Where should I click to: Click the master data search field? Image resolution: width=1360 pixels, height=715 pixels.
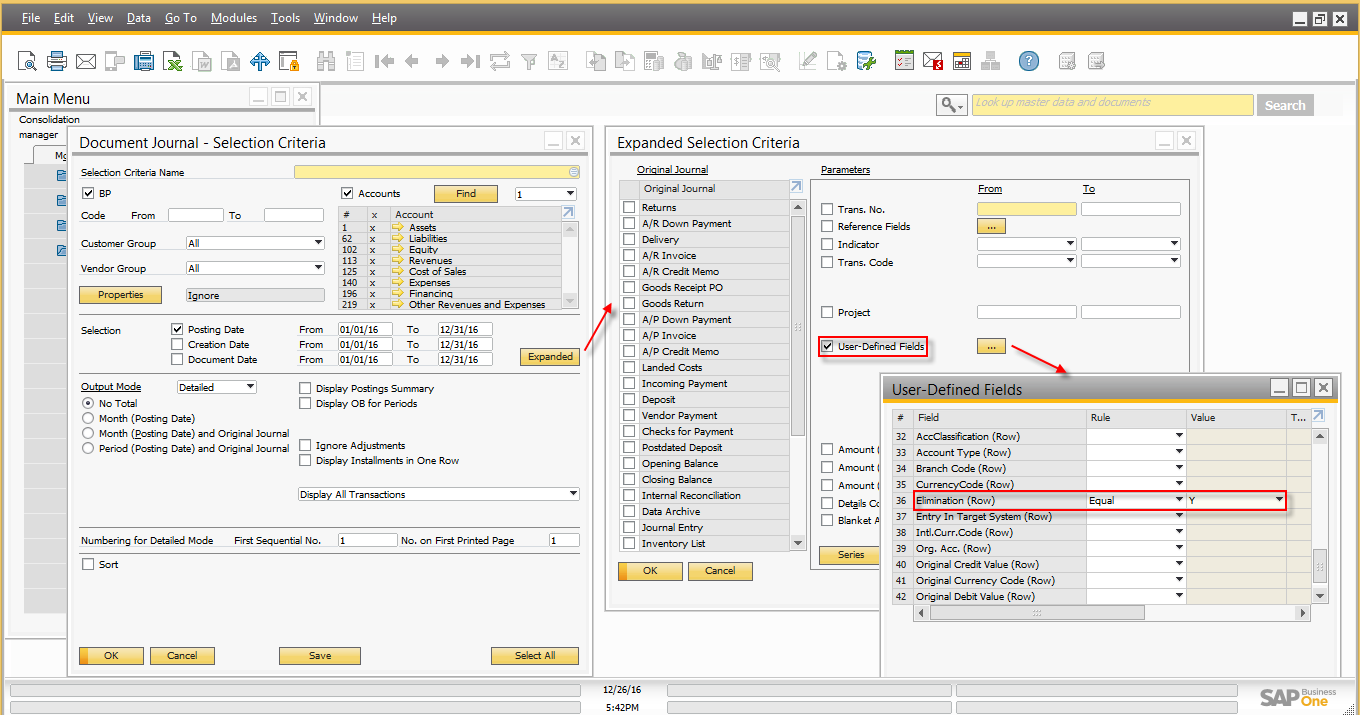click(x=1112, y=104)
